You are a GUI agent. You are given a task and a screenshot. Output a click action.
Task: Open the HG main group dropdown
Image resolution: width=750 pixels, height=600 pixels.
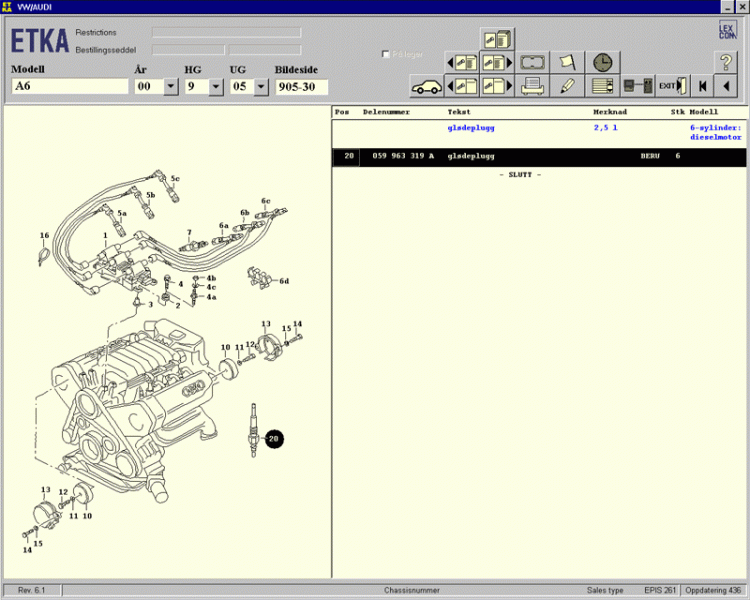tap(216, 87)
